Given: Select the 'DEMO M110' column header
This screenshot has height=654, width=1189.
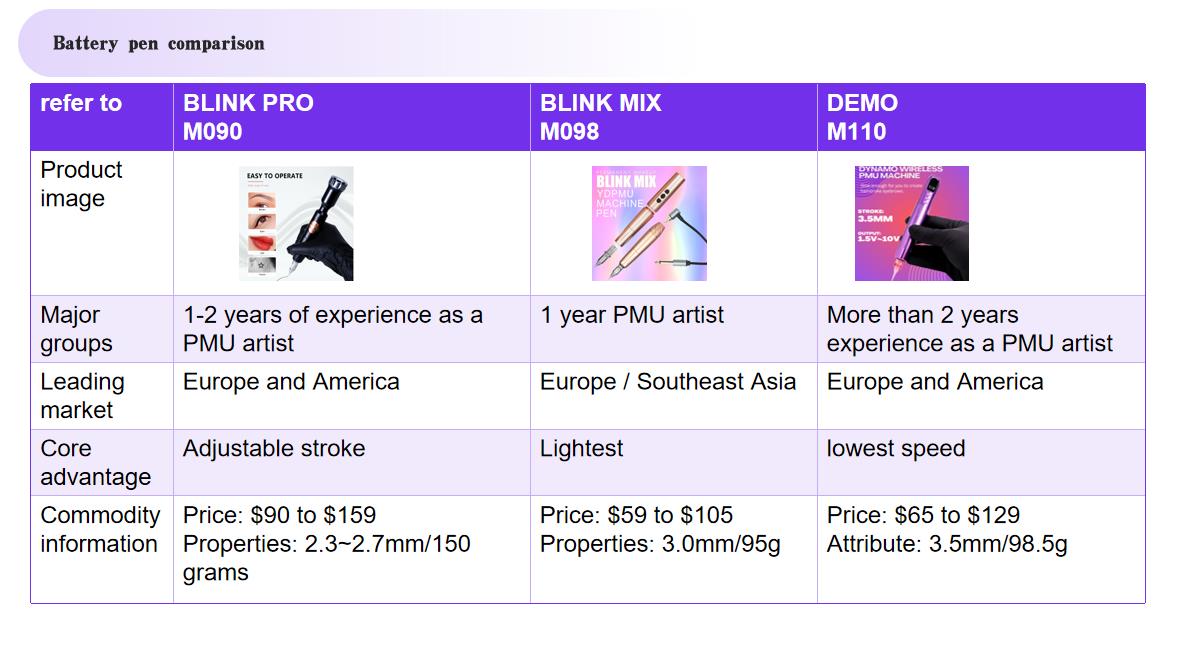Looking at the screenshot, I should coord(981,117).
